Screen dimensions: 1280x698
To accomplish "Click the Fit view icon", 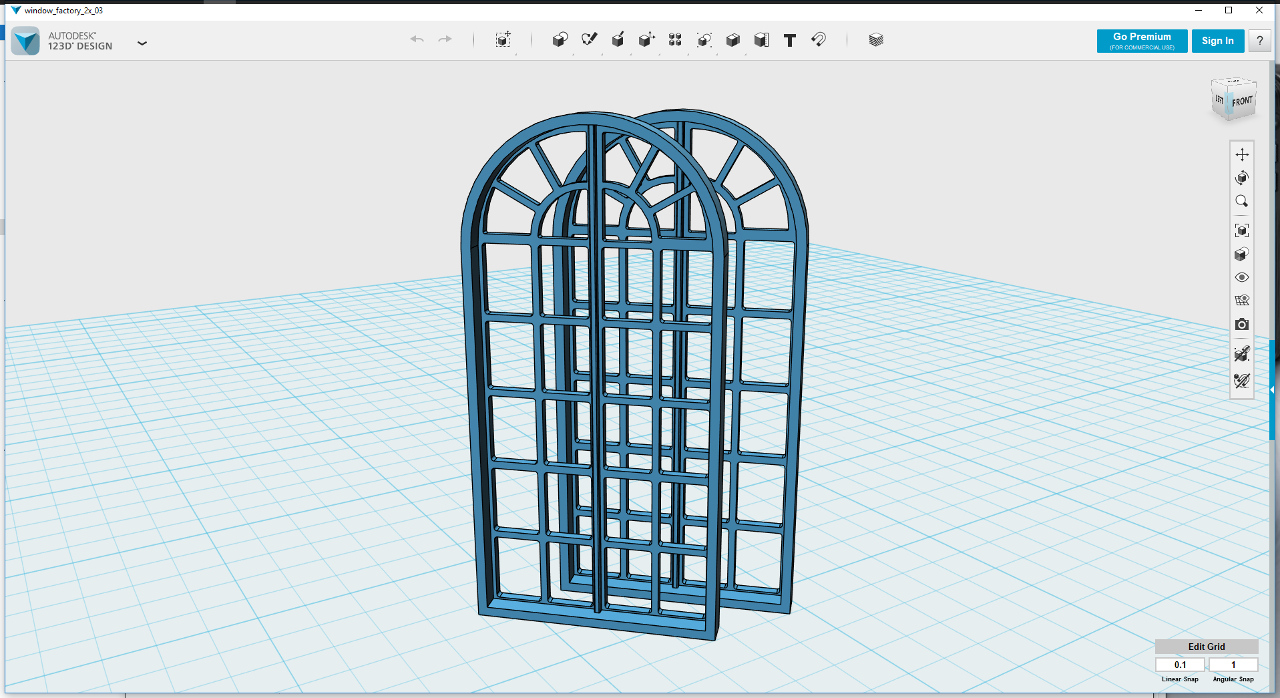I will [1242, 230].
